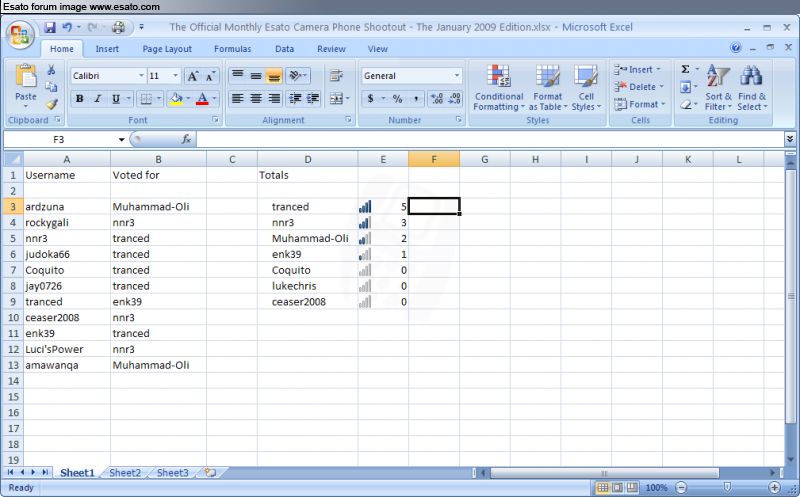This screenshot has width=800, height=497.
Task: Click the Insert cells button
Action: [638, 69]
